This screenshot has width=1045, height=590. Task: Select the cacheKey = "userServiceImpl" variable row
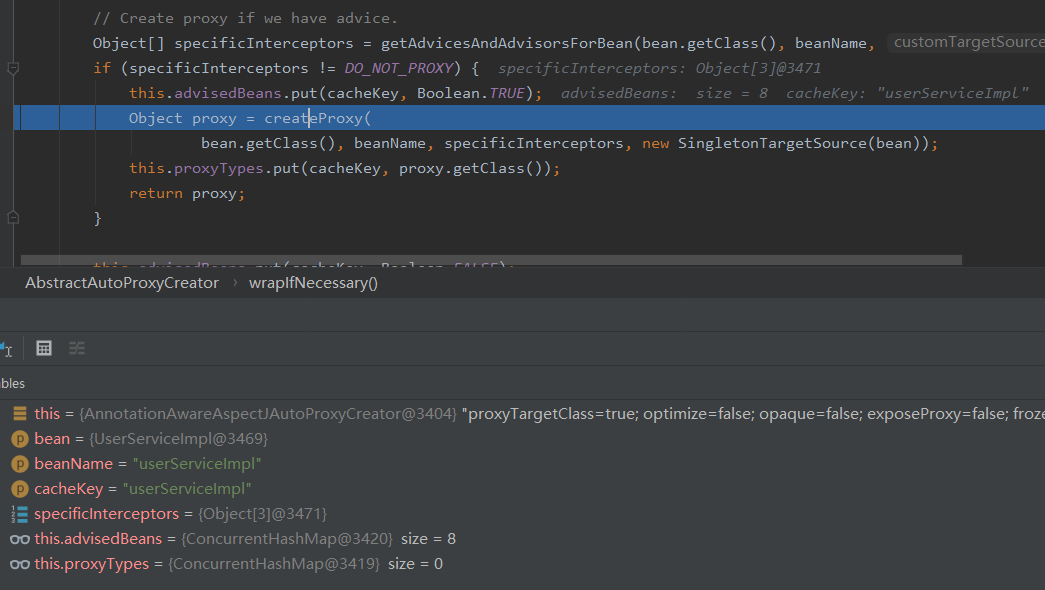[522, 489]
